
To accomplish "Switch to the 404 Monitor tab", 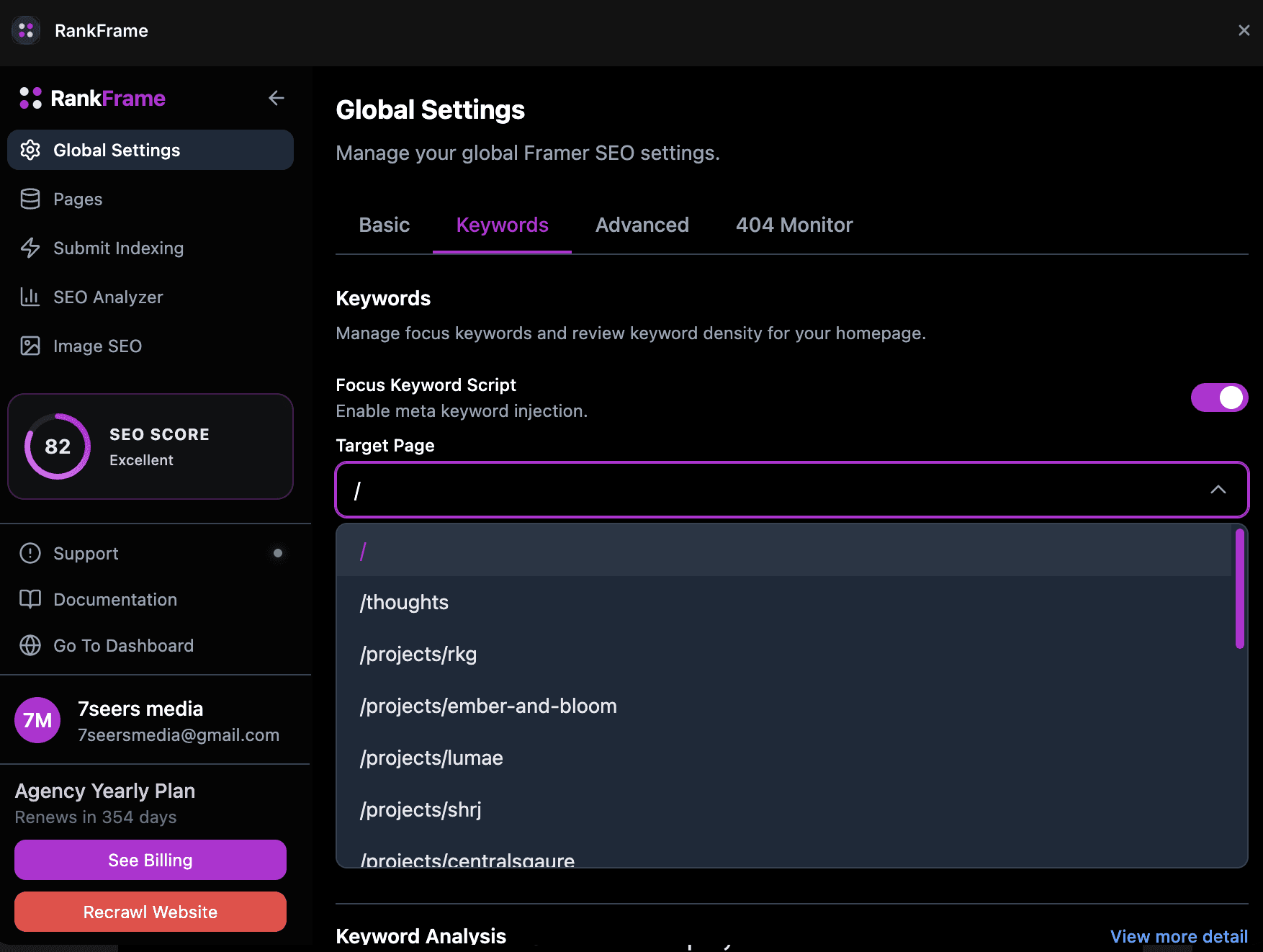I will [794, 225].
